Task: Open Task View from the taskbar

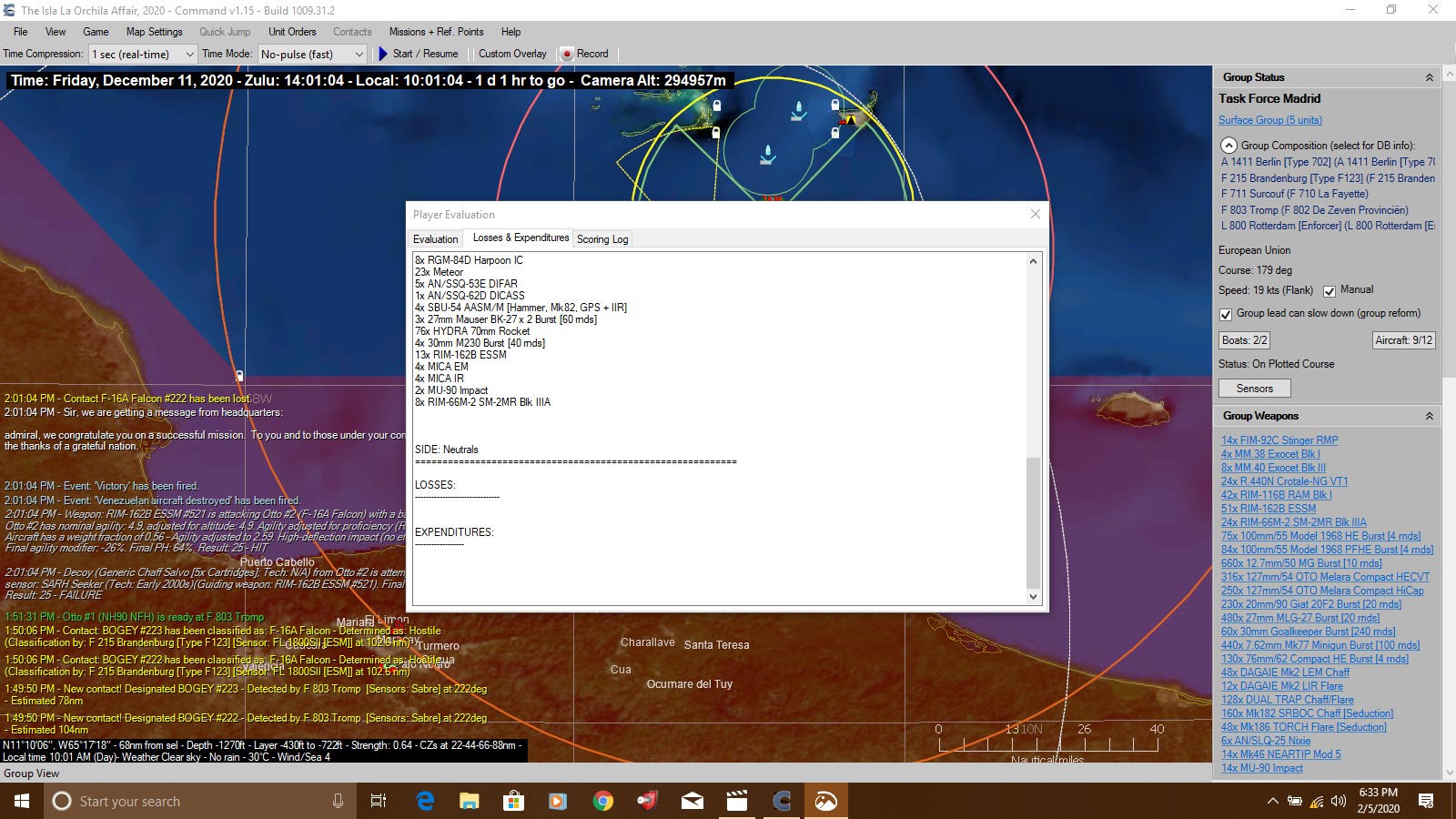Action: [x=379, y=801]
